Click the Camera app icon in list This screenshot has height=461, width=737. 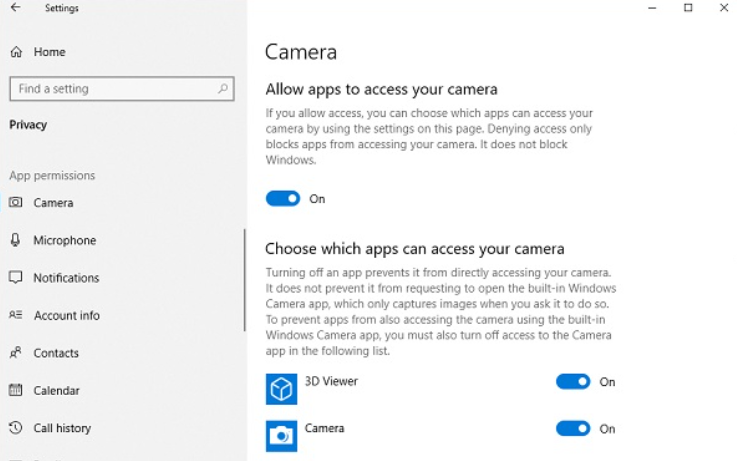pyautogui.click(x=281, y=435)
